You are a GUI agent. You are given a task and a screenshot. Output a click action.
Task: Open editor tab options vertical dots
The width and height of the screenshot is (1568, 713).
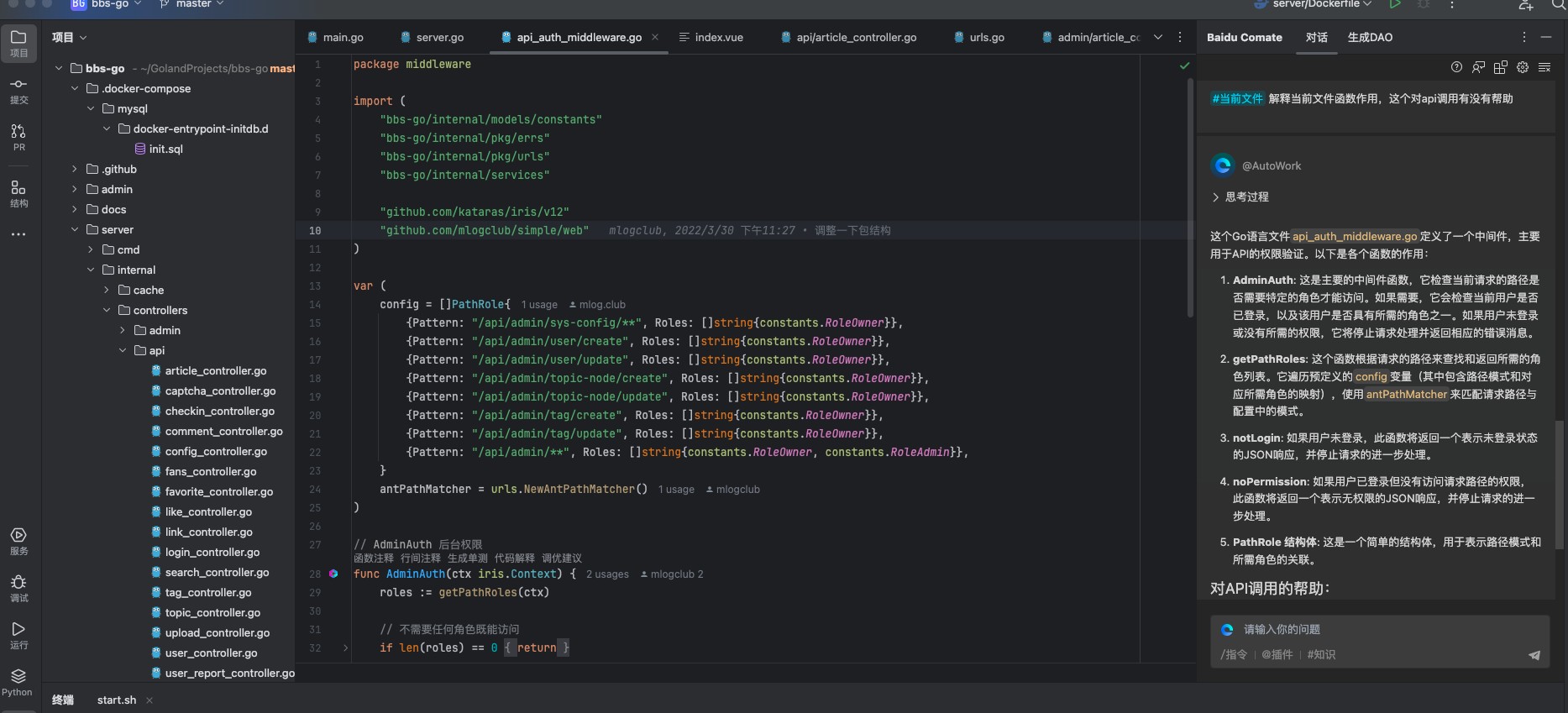tap(1180, 37)
